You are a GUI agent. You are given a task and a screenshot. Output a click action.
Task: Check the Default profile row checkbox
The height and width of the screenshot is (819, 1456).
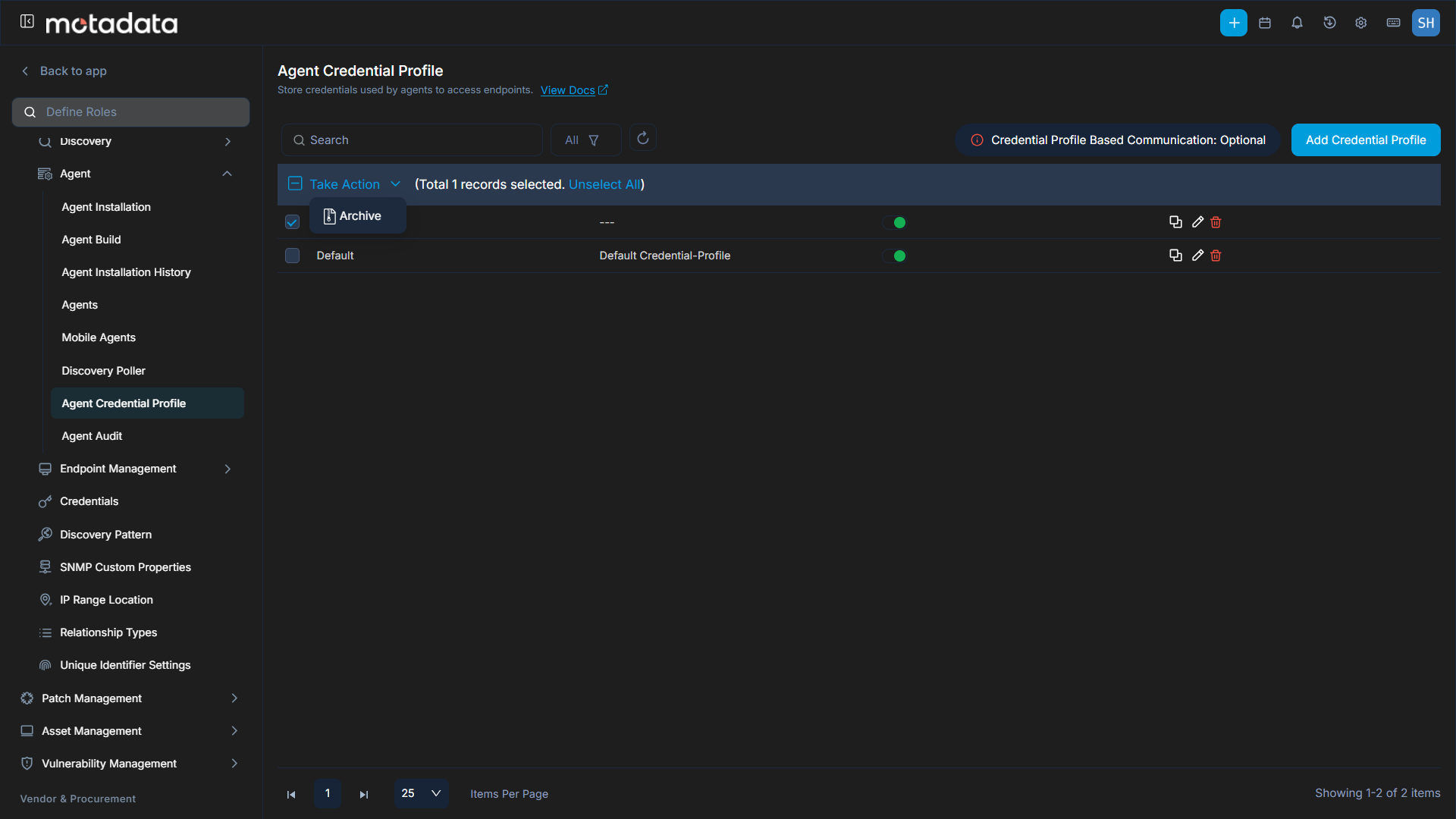pos(292,256)
